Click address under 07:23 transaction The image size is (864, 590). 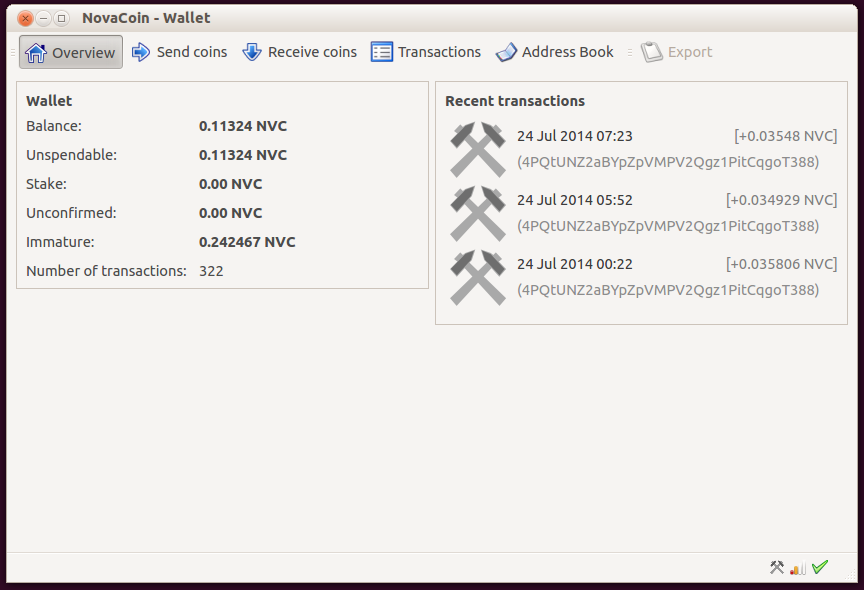coord(668,162)
